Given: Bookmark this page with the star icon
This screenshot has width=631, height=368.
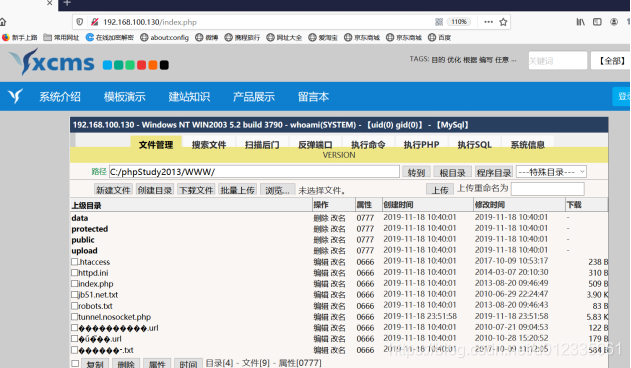Looking at the screenshot, I should coord(503,22).
